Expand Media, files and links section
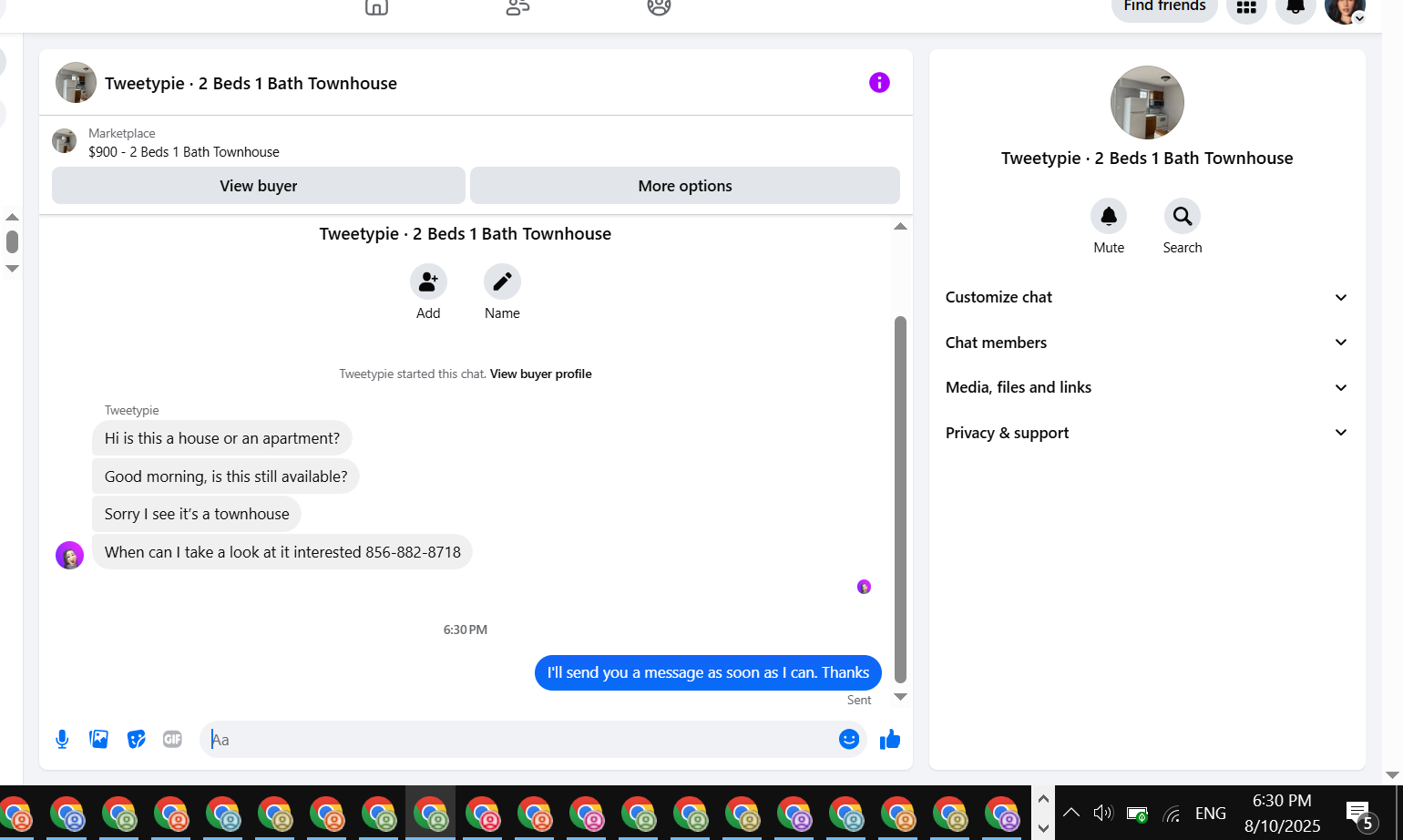This screenshot has width=1403, height=840. (1147, 387)
